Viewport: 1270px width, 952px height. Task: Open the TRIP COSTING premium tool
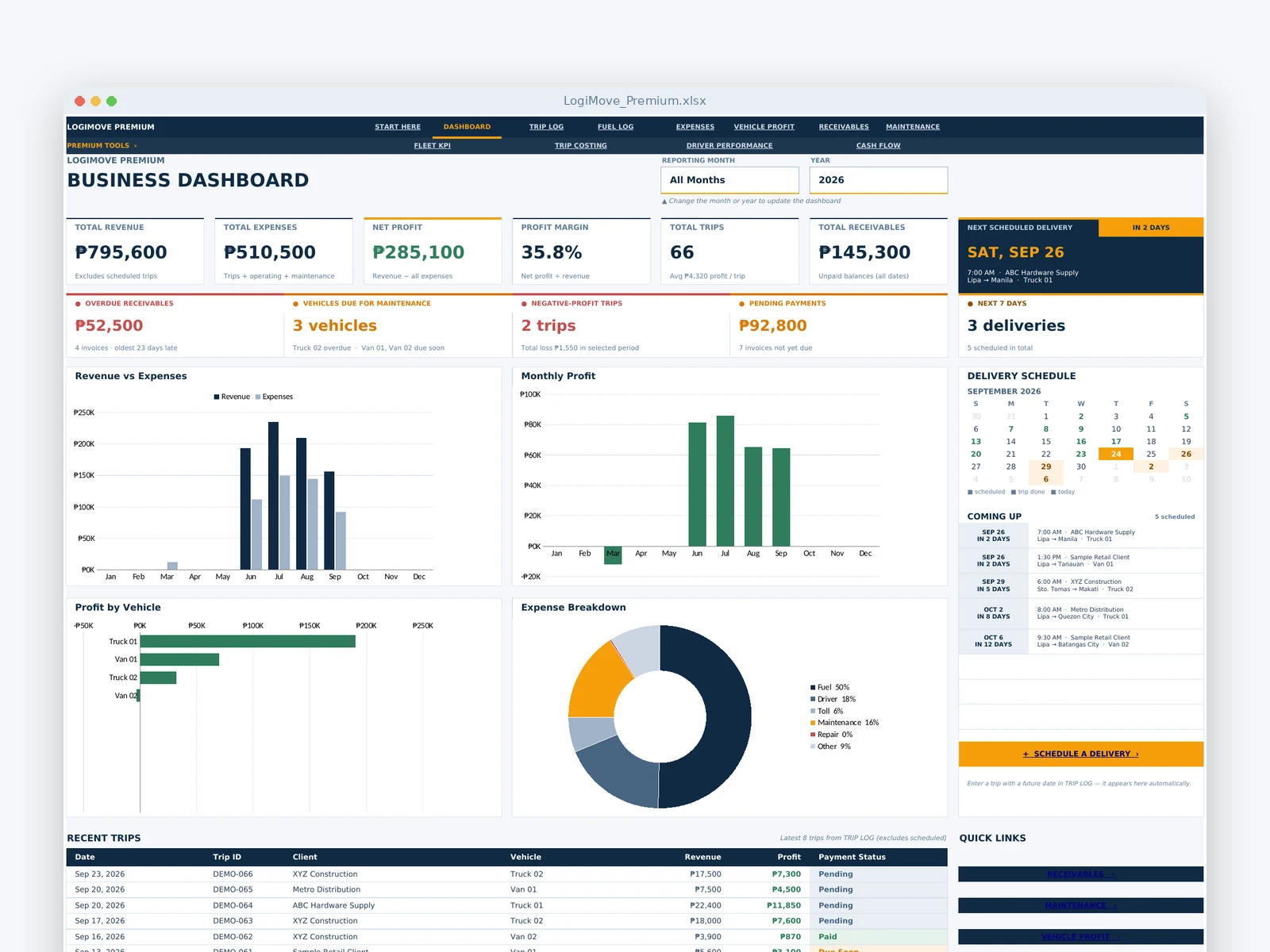tap(581, 146)
